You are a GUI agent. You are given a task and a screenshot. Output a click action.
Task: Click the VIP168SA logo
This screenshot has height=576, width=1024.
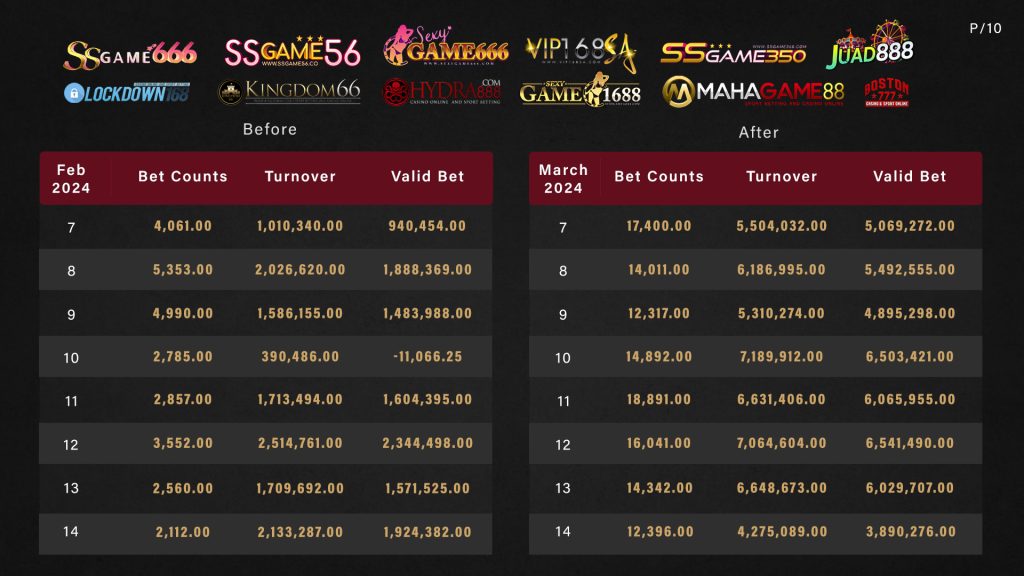pyautogui.click(x=581, y=53)
